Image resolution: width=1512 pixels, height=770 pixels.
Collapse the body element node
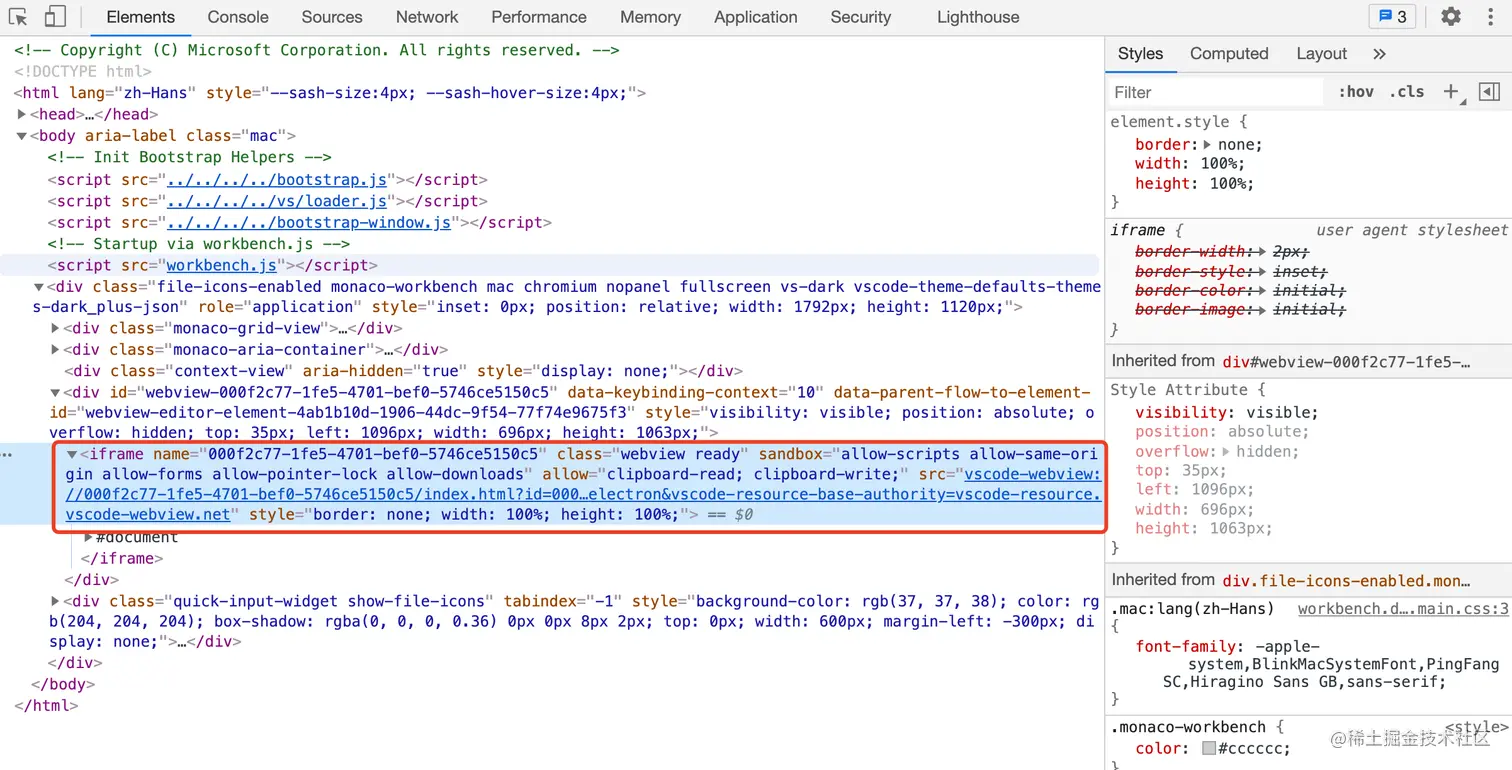tap(22, 136)
